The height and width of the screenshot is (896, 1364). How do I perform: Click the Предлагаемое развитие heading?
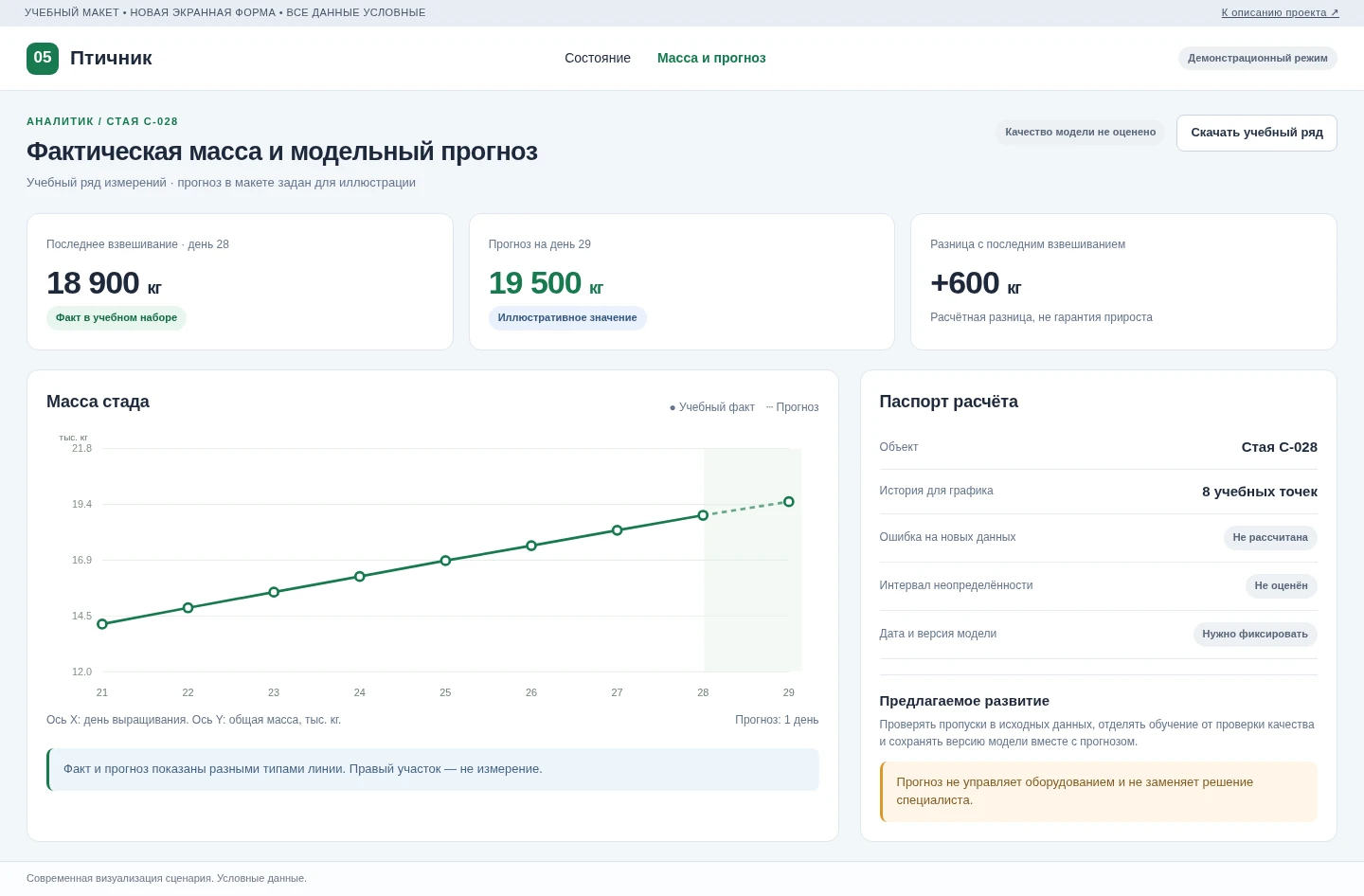964,701
